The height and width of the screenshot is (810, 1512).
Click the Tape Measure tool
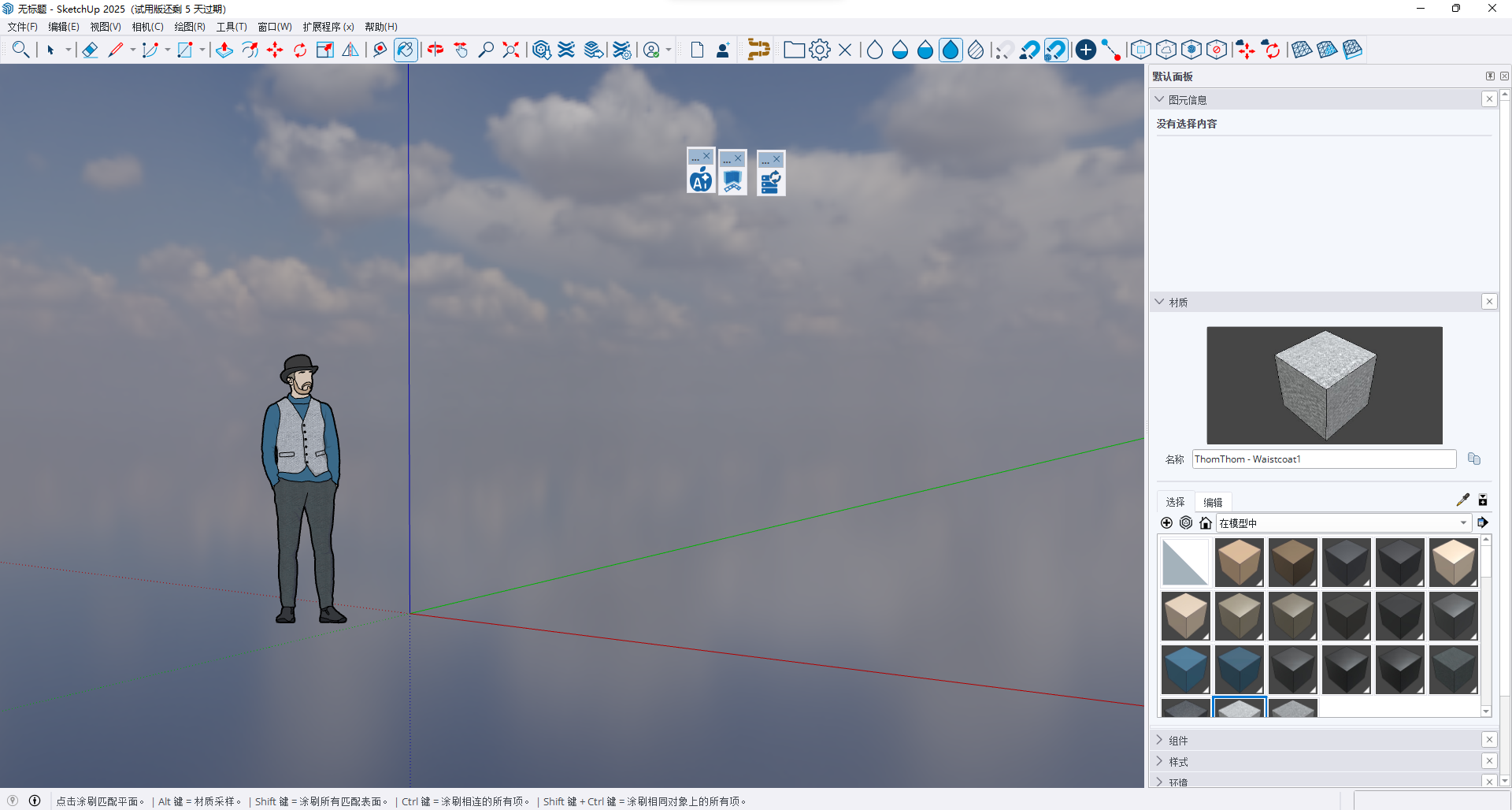click(x=380, y=50)
